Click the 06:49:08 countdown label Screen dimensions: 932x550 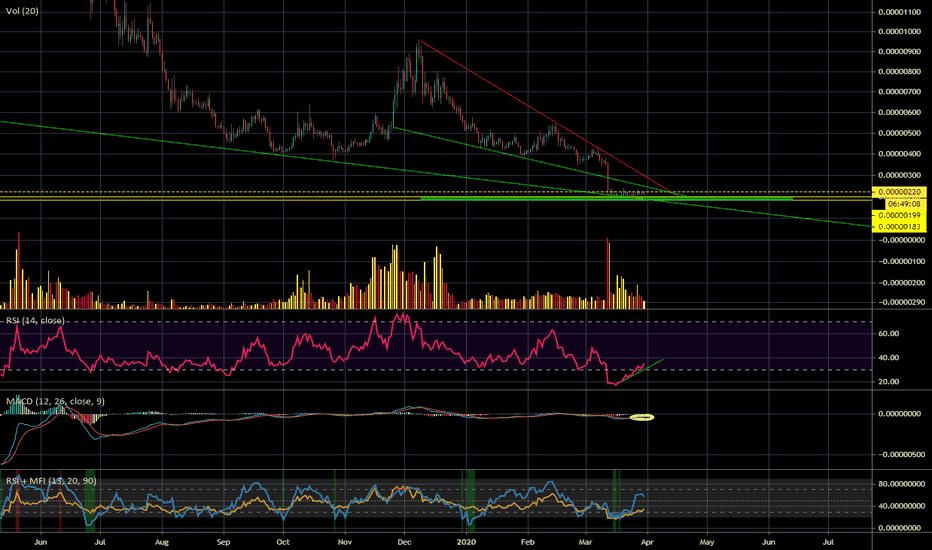pyautogui.click(x=904, y=204)
